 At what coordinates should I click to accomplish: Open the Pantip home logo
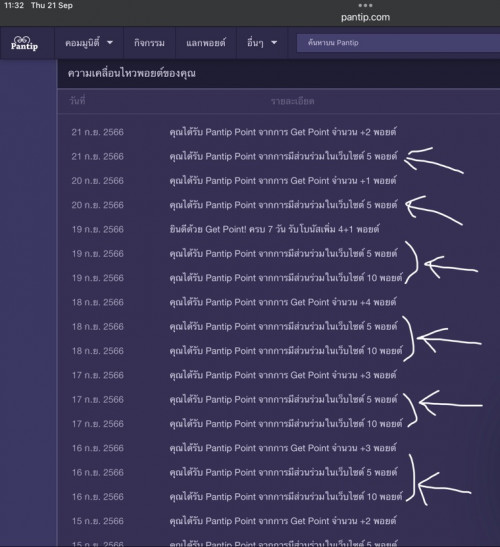tap(24, 43)
